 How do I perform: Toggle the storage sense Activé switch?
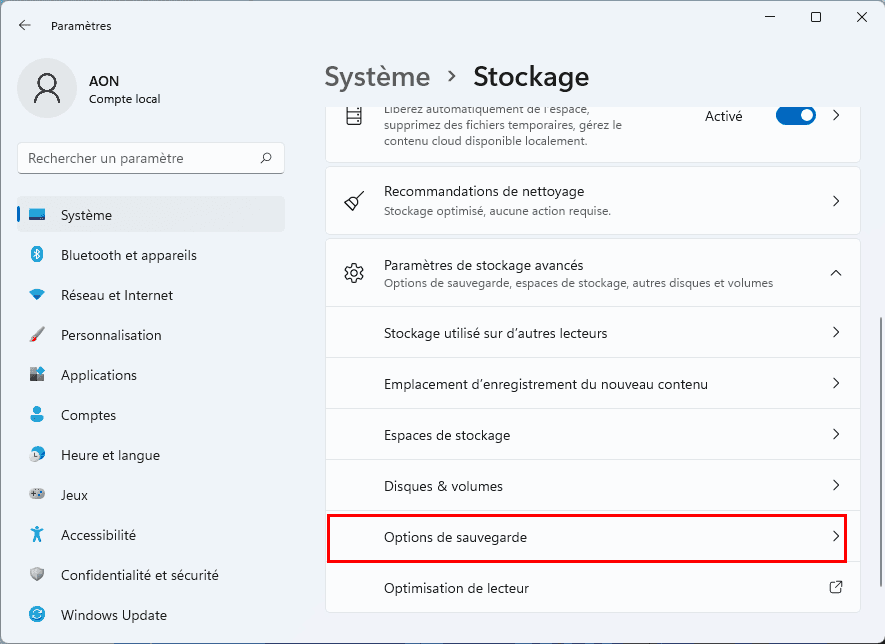pyautogui.click(x=796, y=116)
